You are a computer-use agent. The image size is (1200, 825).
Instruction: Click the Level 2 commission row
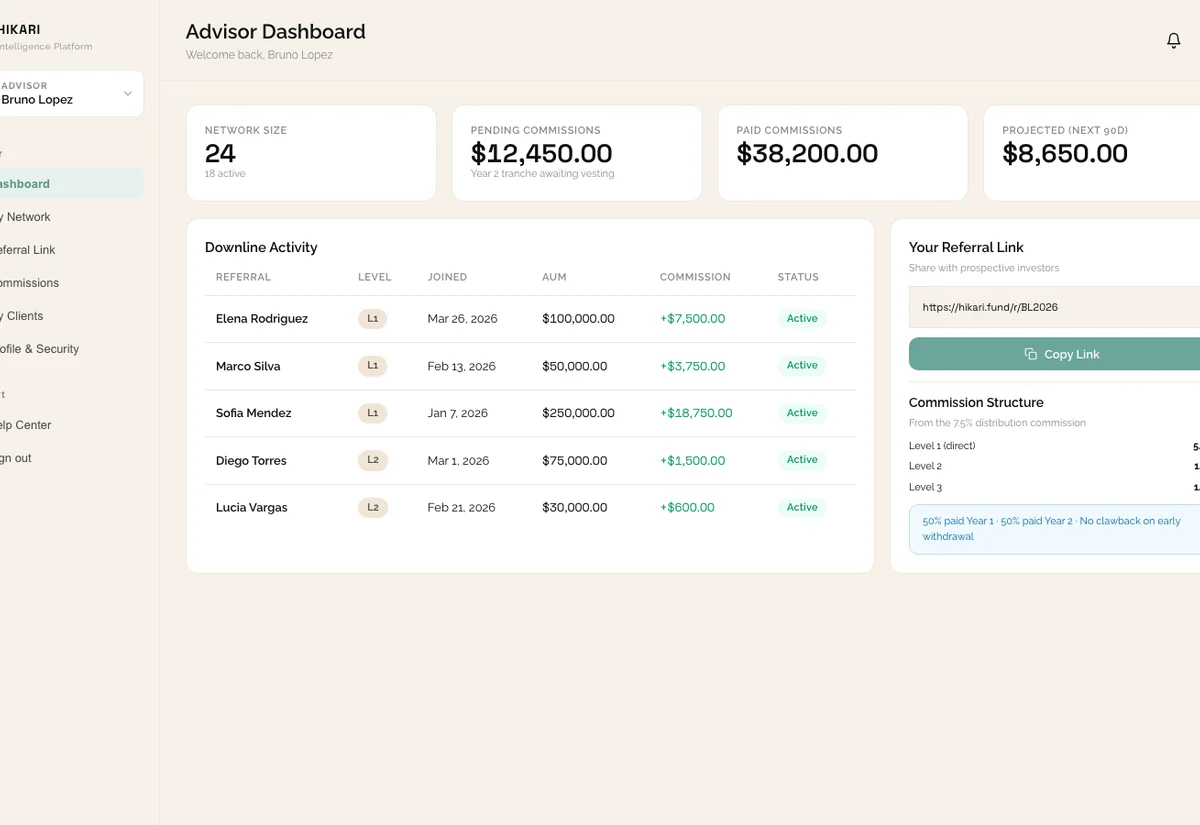click(1054, 466)
